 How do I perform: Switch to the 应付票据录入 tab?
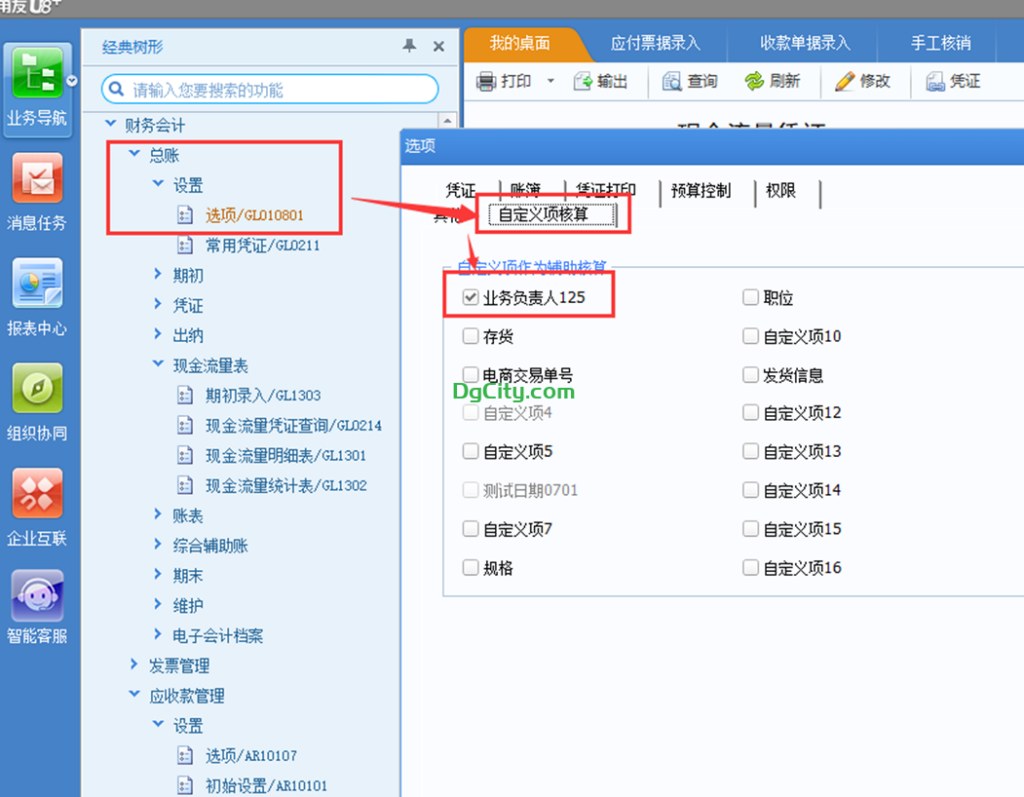(655, 43)
